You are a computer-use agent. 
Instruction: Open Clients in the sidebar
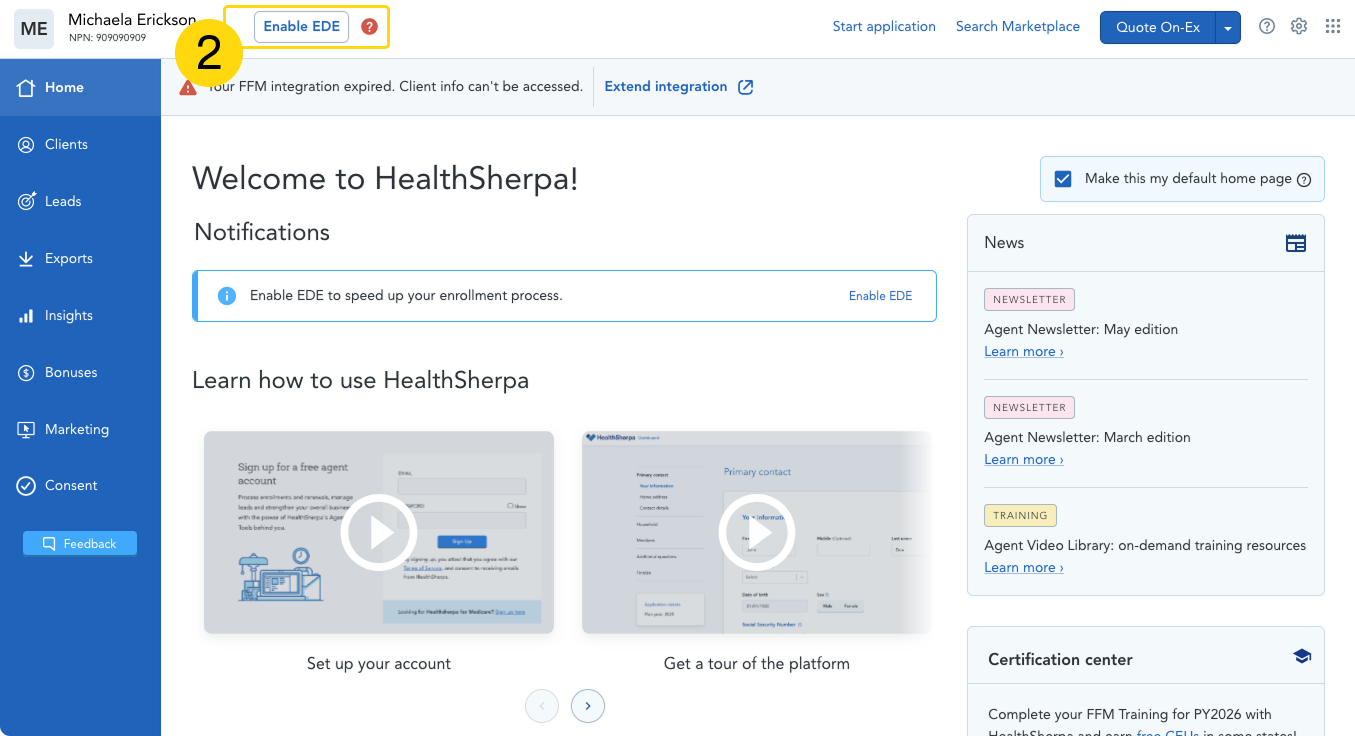point(80,145)
